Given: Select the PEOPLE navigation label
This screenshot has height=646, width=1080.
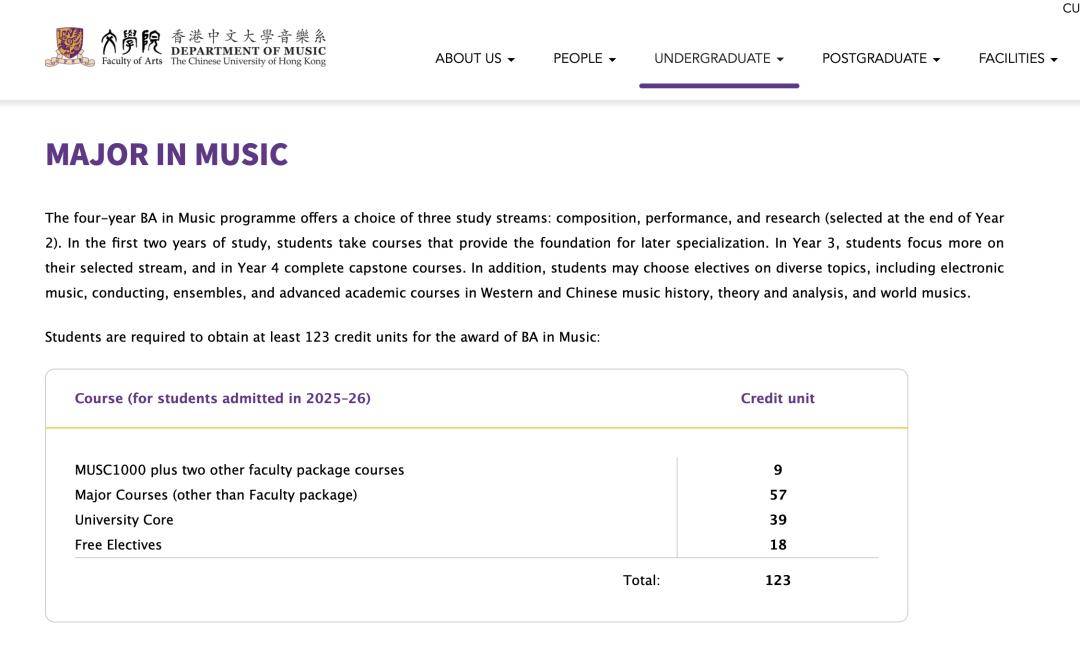Looking at the screenshot, I should click(578, 59).
